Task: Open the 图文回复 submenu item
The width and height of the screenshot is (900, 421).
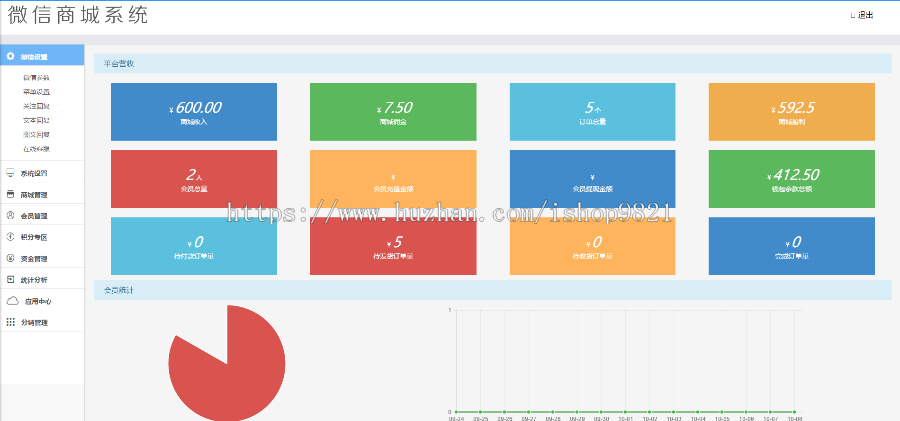Action: (x=36, y=134)
